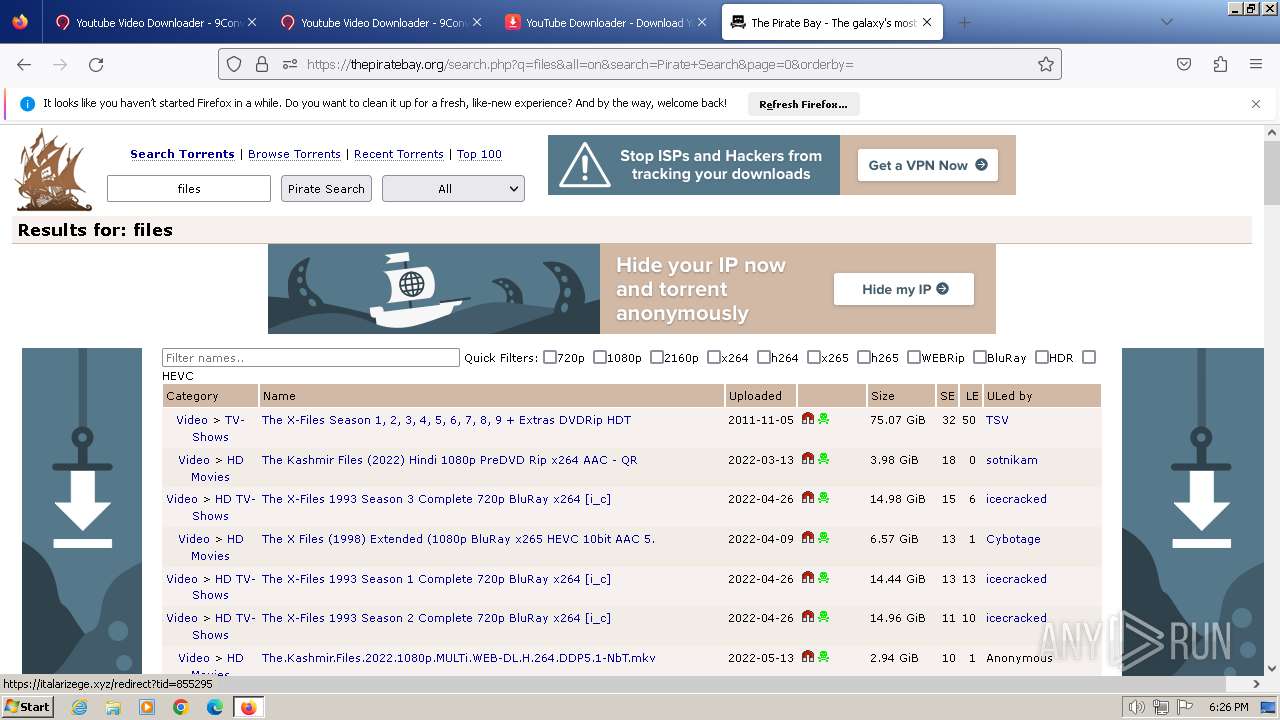Tick the h265 quick filter

864,357
